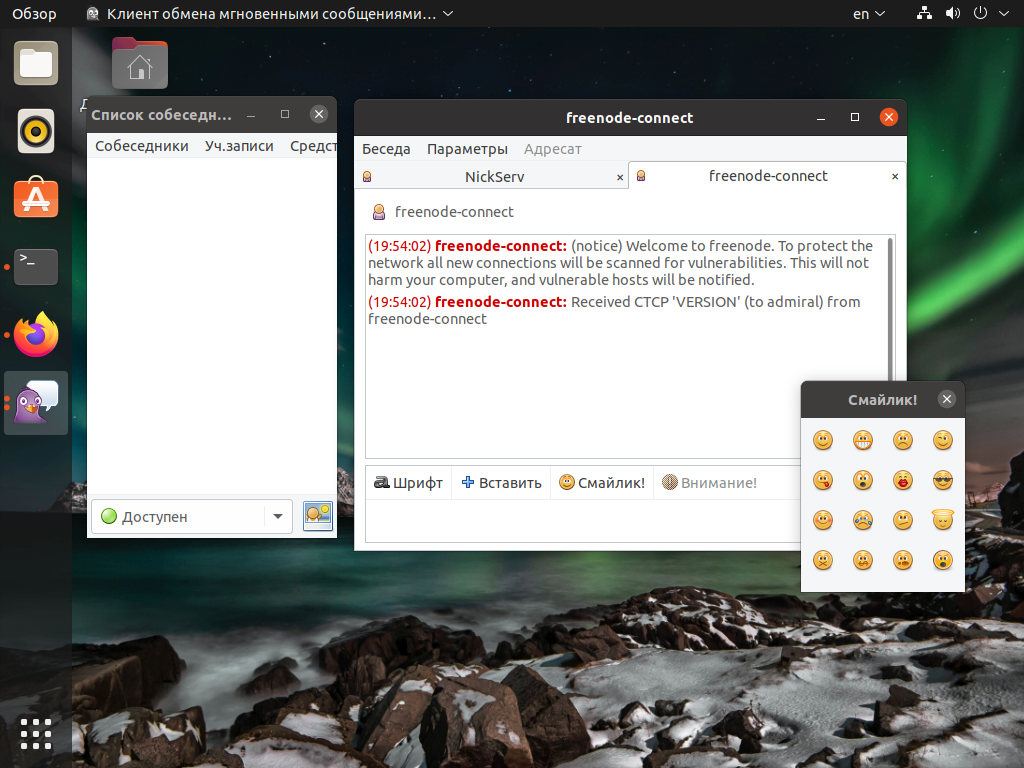Viewport: 1024px width, 768px height.
Task: Open the Шрифт formatting menu
Action: [408, 483]
